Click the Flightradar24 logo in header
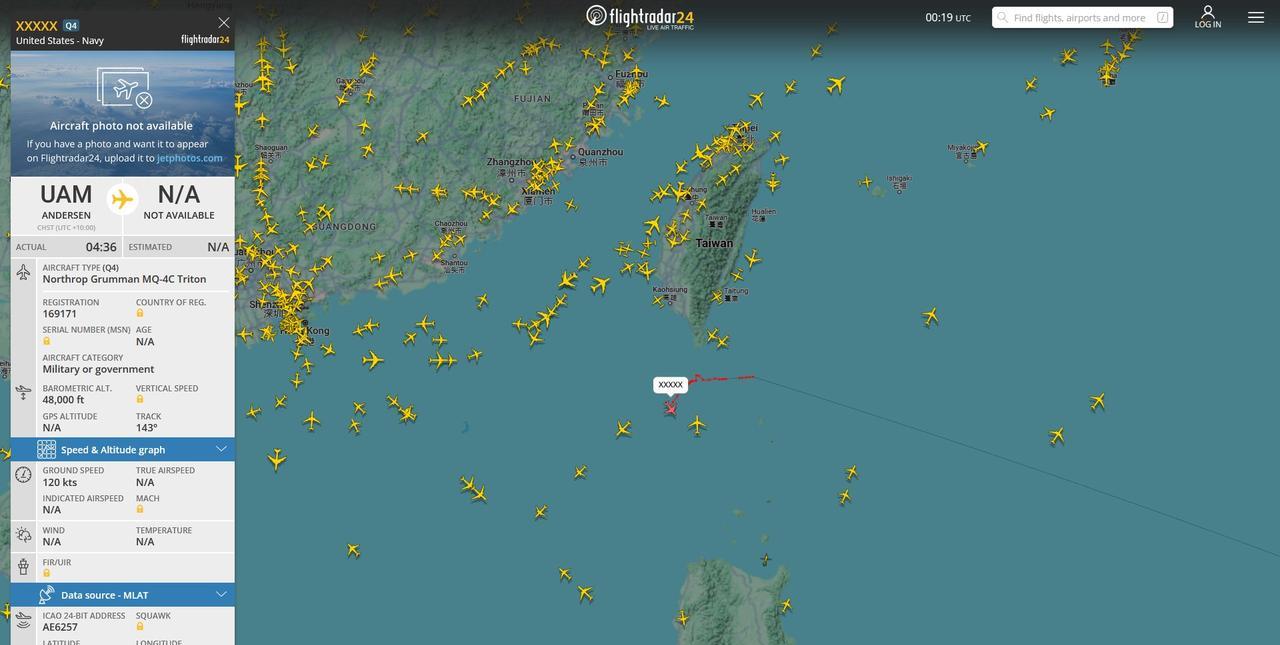This screenshot has height=645, width=1280. coord(640,17)
